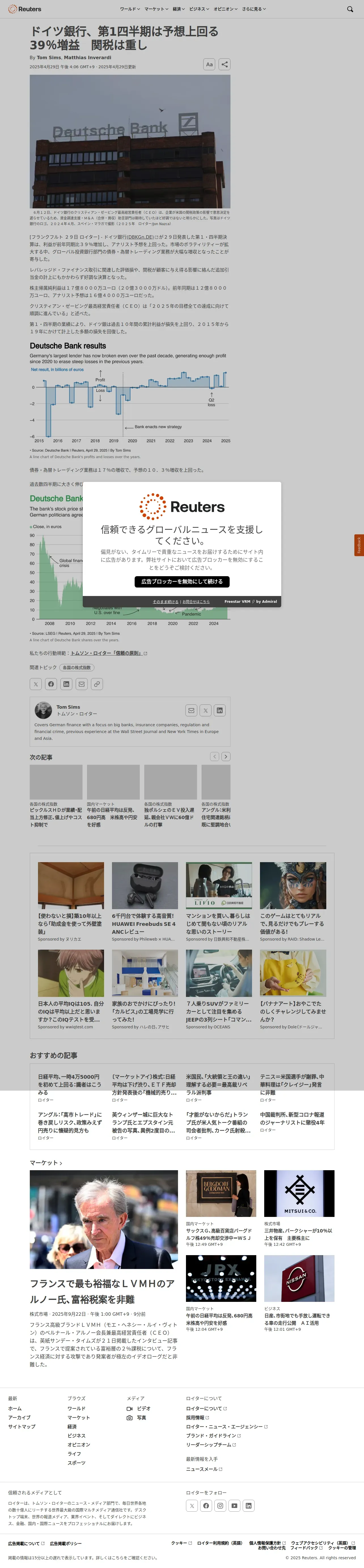Screen dimensions: 364x1568
Task: Follow Reuters on Instagram in footer
Action: click(220, 1506)
